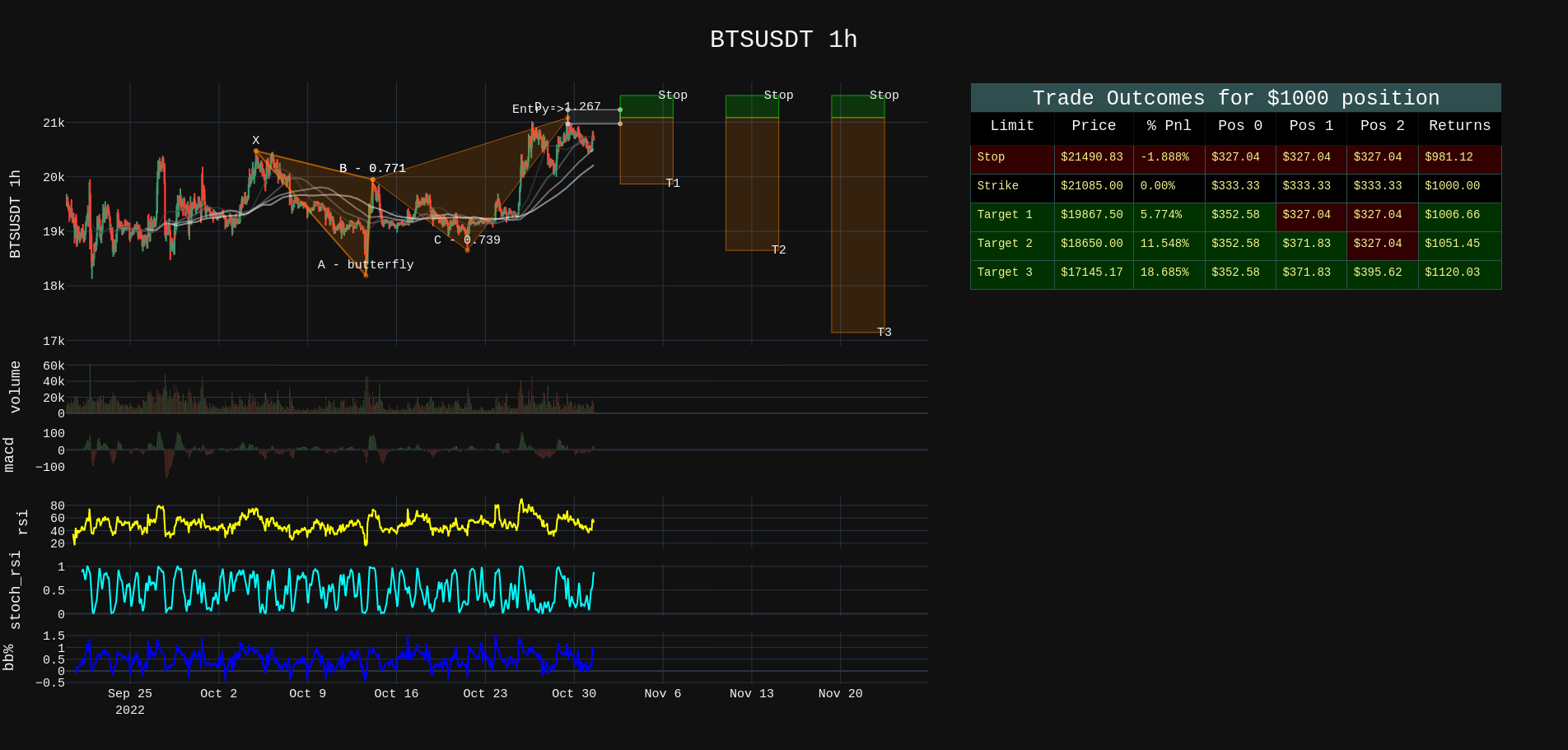Click the macd axis title
Screen dimensions: 1568x750
click(x=8, y=455)
